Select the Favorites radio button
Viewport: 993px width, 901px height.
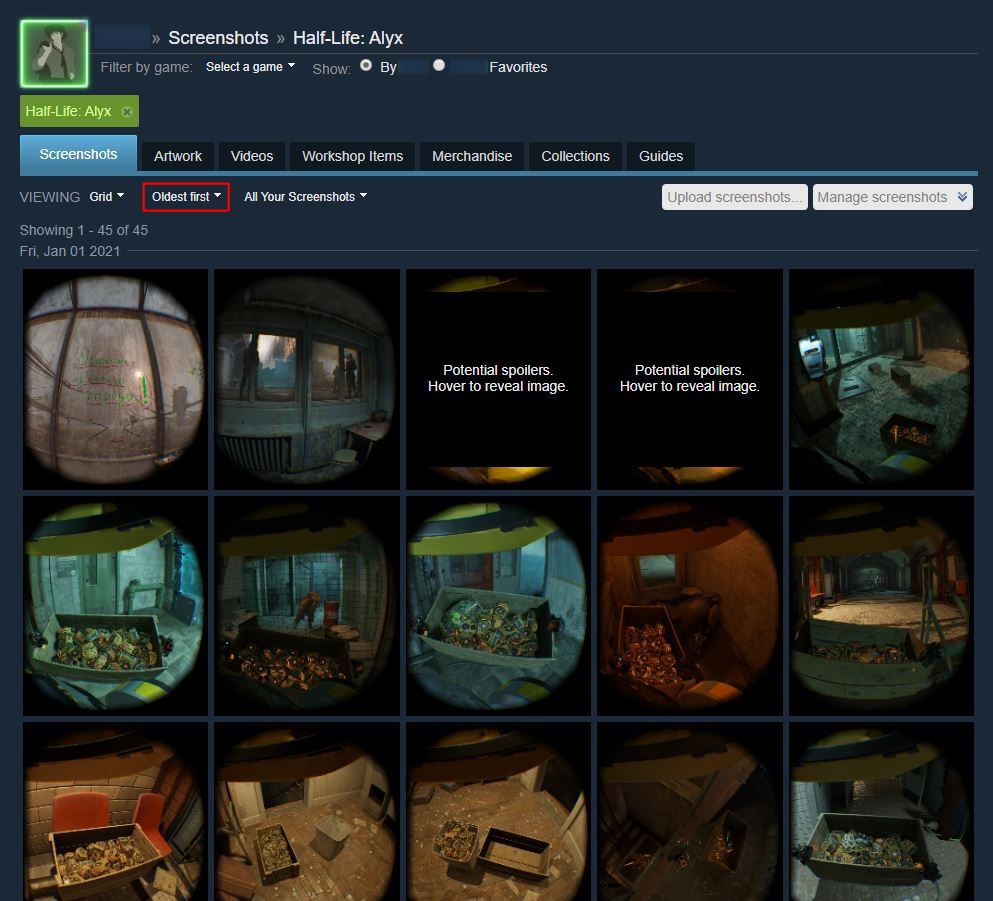(x=439, y=65)
